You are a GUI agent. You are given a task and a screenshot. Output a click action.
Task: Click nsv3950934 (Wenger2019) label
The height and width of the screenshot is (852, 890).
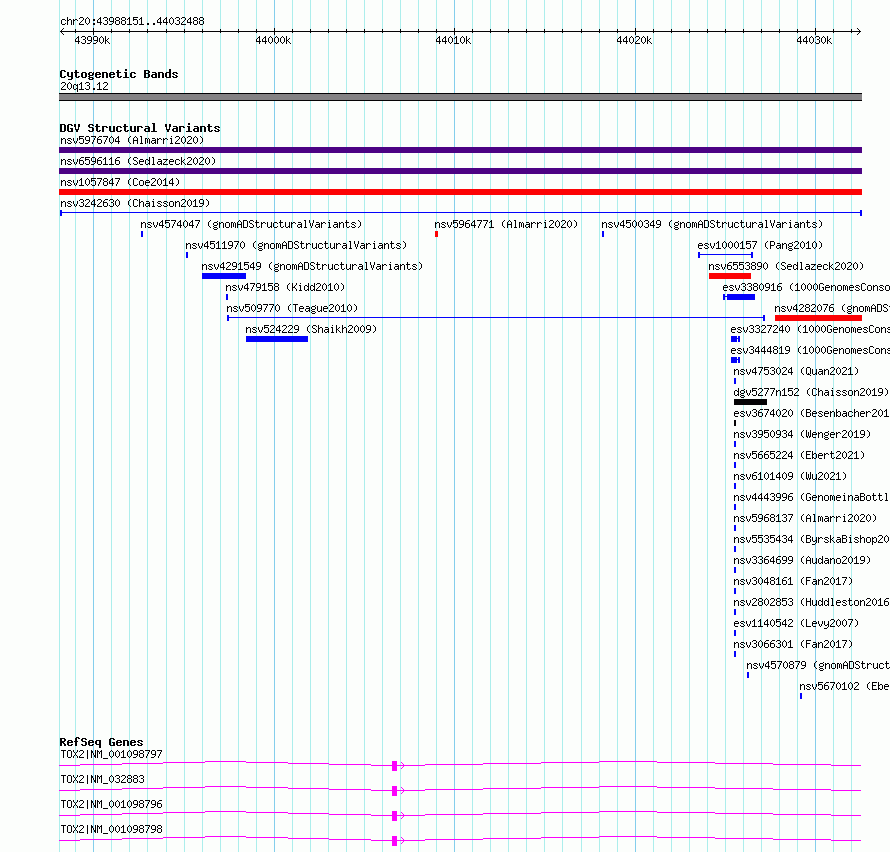coord(802,434)
